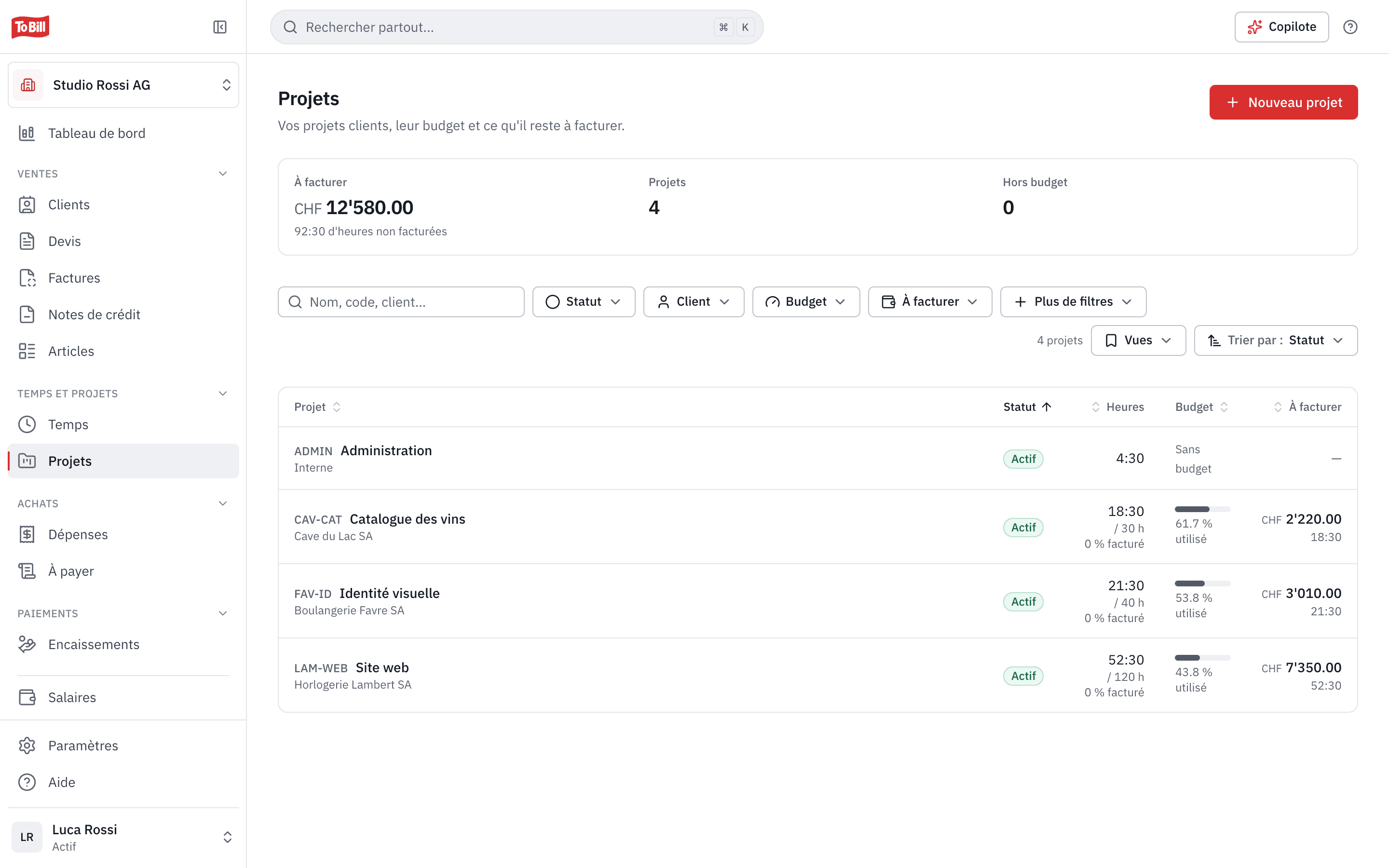Open Trier par Statut sort dropdown
The height and width of the screenshot is (868, 1389).
point(1275,340)
